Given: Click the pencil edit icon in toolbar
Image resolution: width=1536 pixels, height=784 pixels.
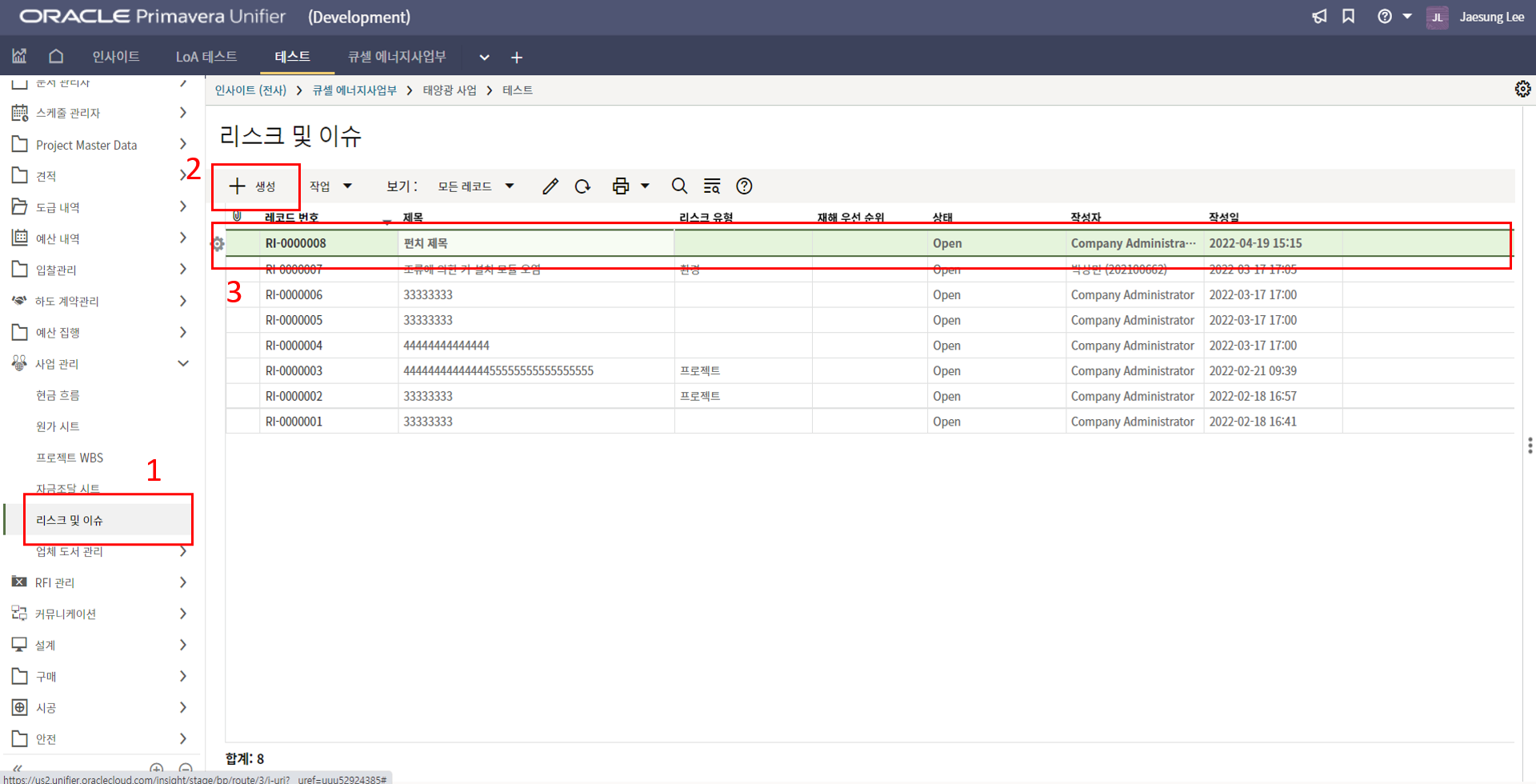Looking at the screenshot, I should pyautogui.click(x=550, y=186).
